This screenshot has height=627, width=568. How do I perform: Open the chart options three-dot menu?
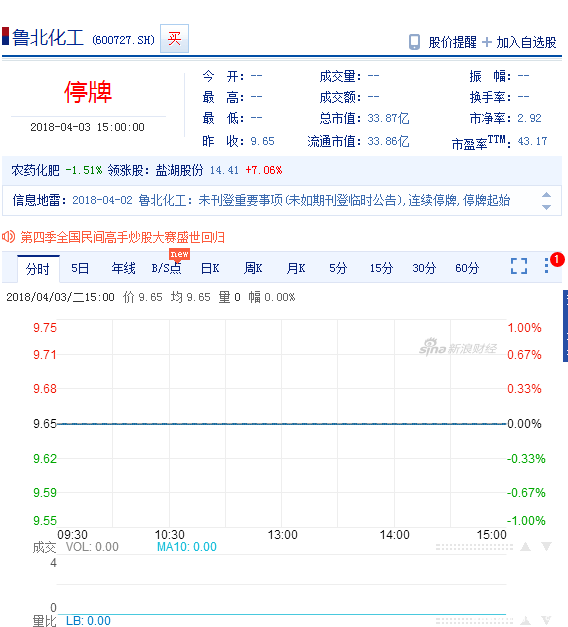[546, 266]
